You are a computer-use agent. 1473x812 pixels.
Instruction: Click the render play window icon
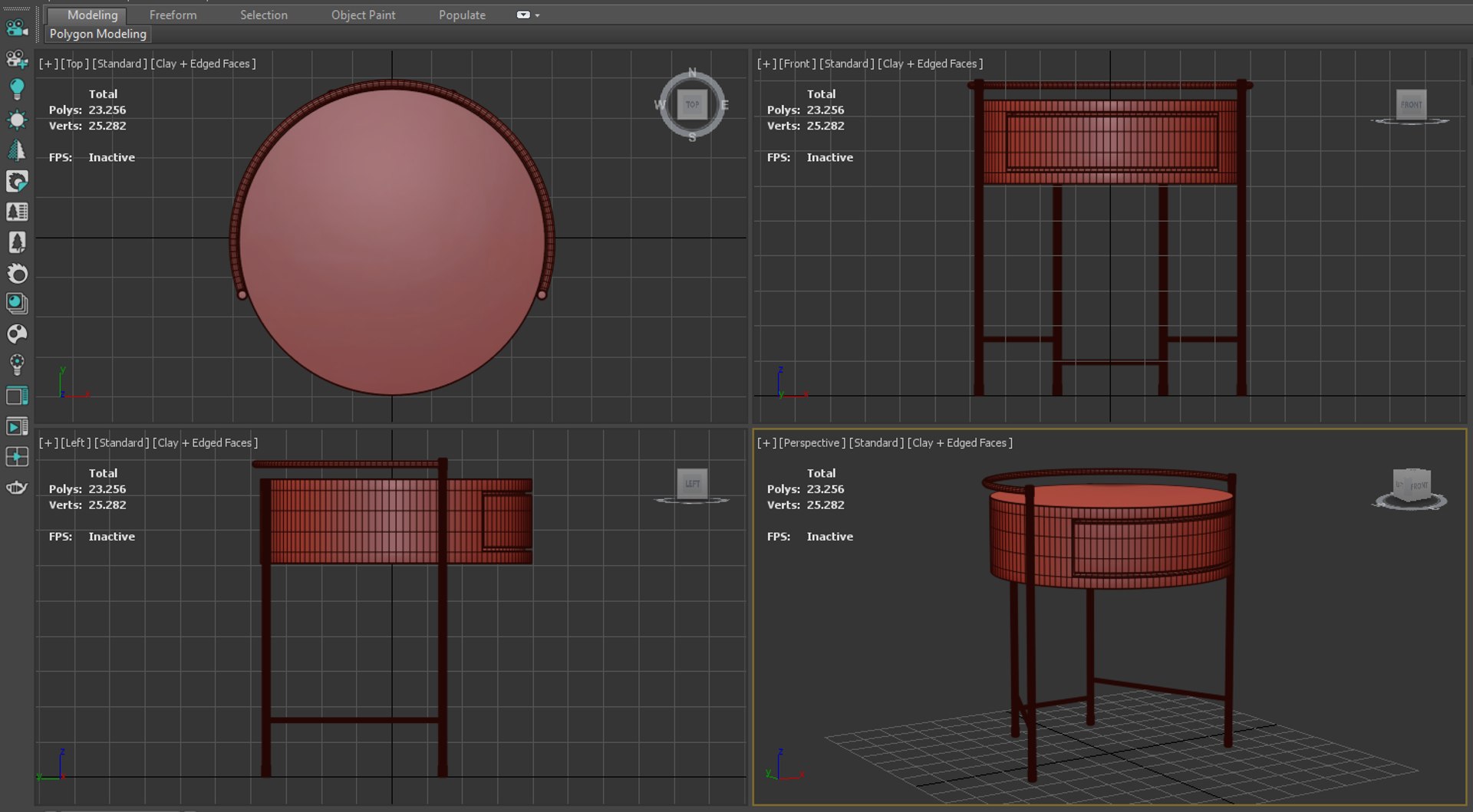point(16,426)
